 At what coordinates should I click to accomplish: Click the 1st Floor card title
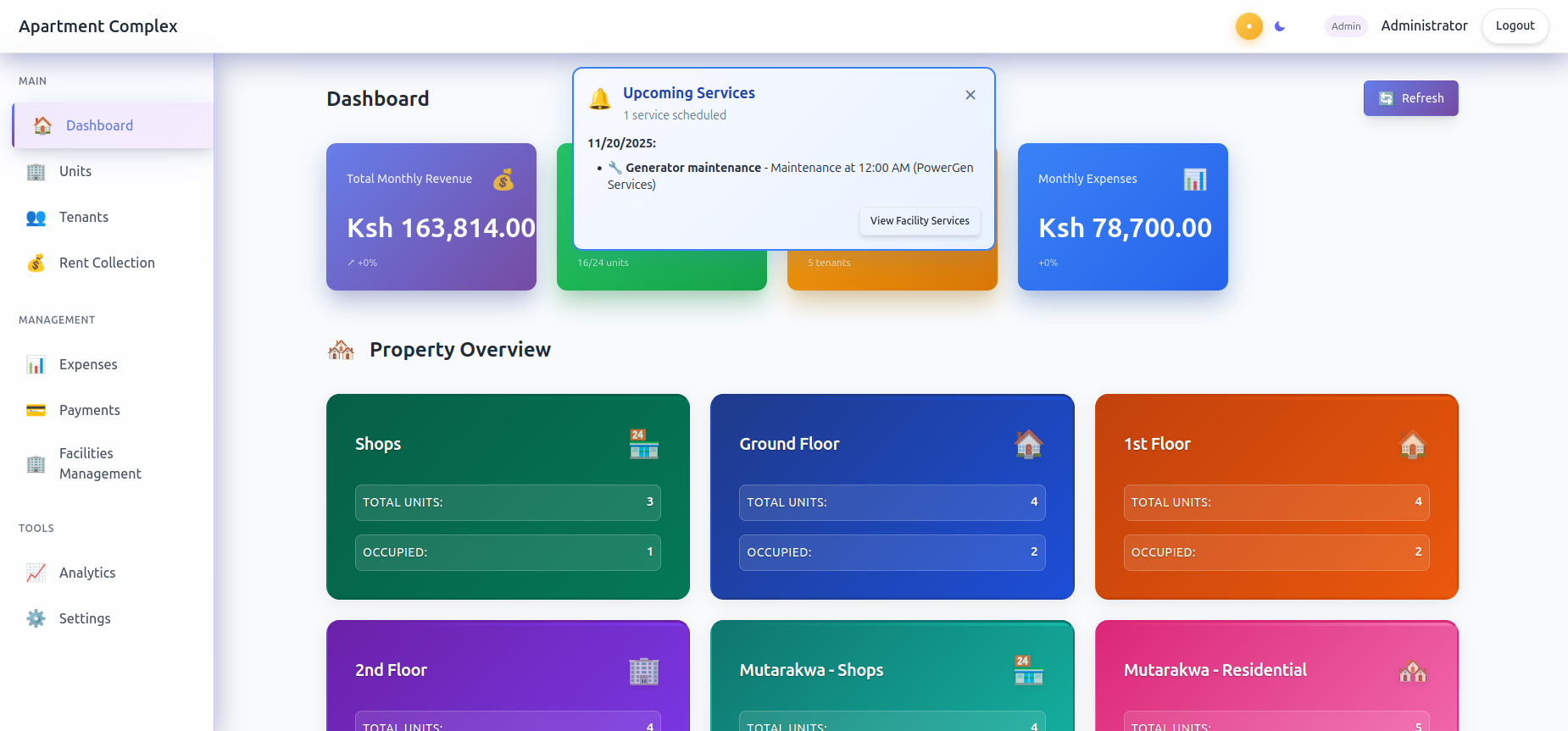(1157, 444)
